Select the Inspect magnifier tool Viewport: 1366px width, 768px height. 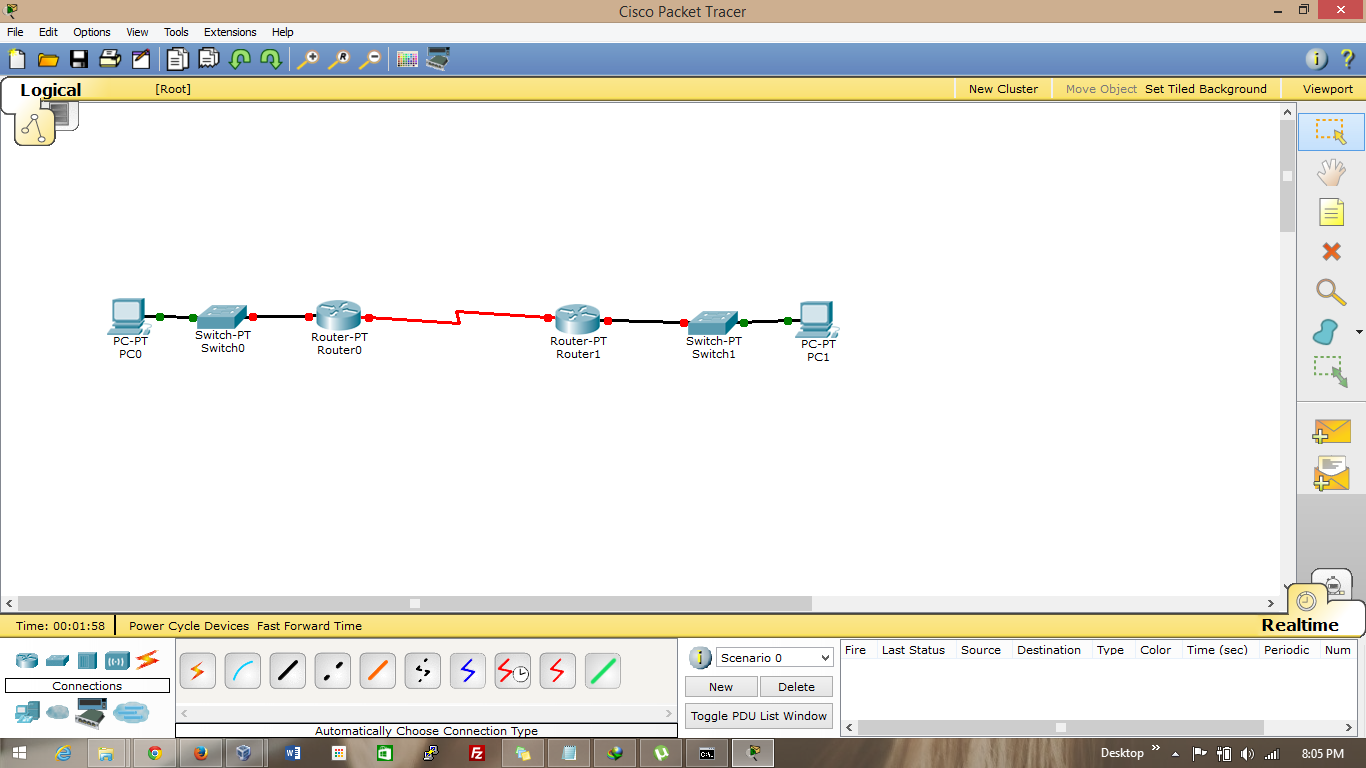pos(1330,292)
